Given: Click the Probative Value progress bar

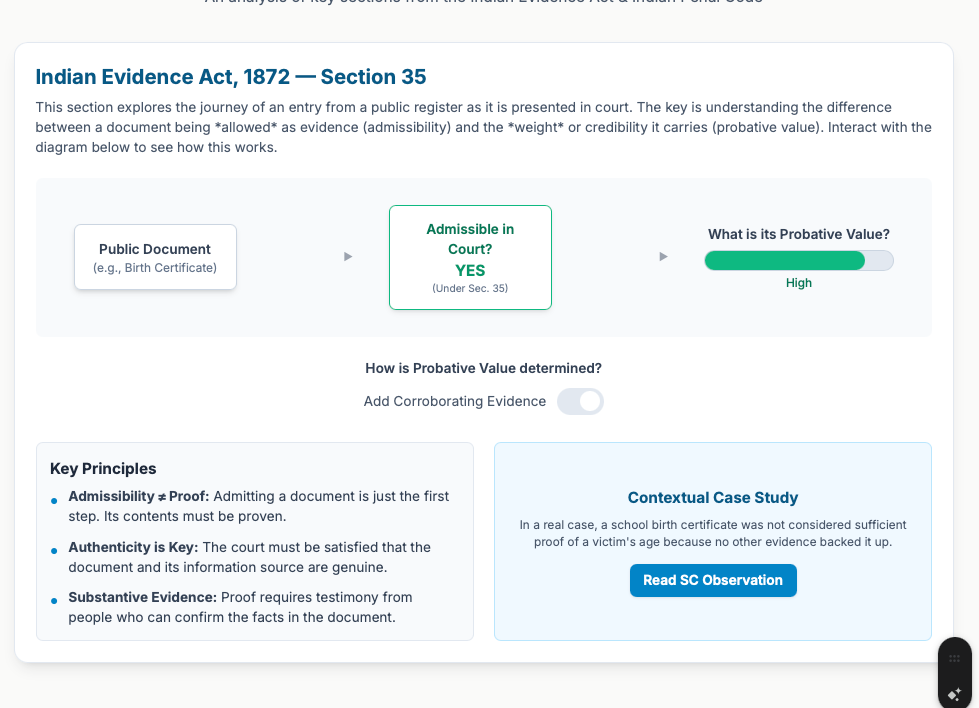Looking at the screenshot, I should pos(798,261).
